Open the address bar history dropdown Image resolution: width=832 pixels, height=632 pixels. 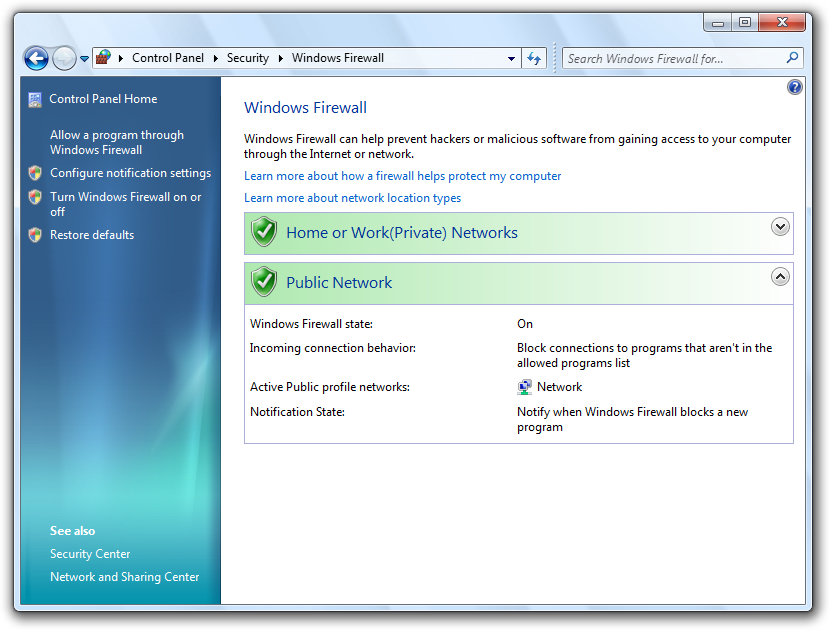coord(511,58)
